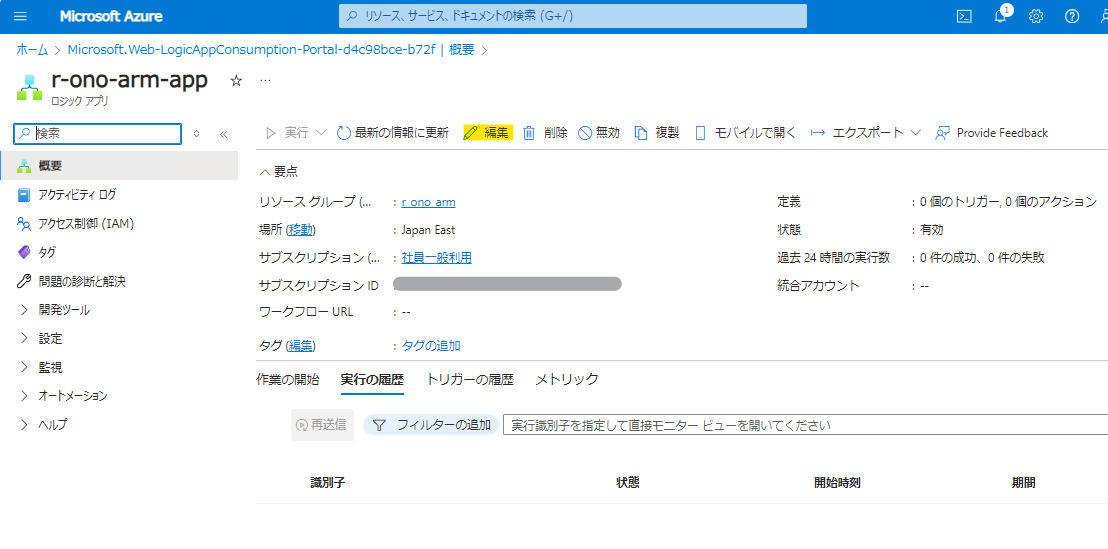This screenshot has width=1108, height=549.
Task: Open the help question mark menu
Action: point(1072,16)
